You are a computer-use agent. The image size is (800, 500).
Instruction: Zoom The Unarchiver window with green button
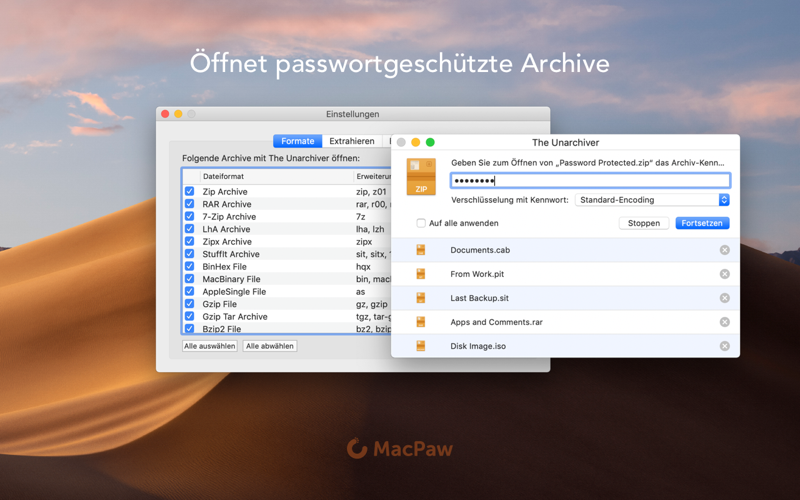pos(430,142)
